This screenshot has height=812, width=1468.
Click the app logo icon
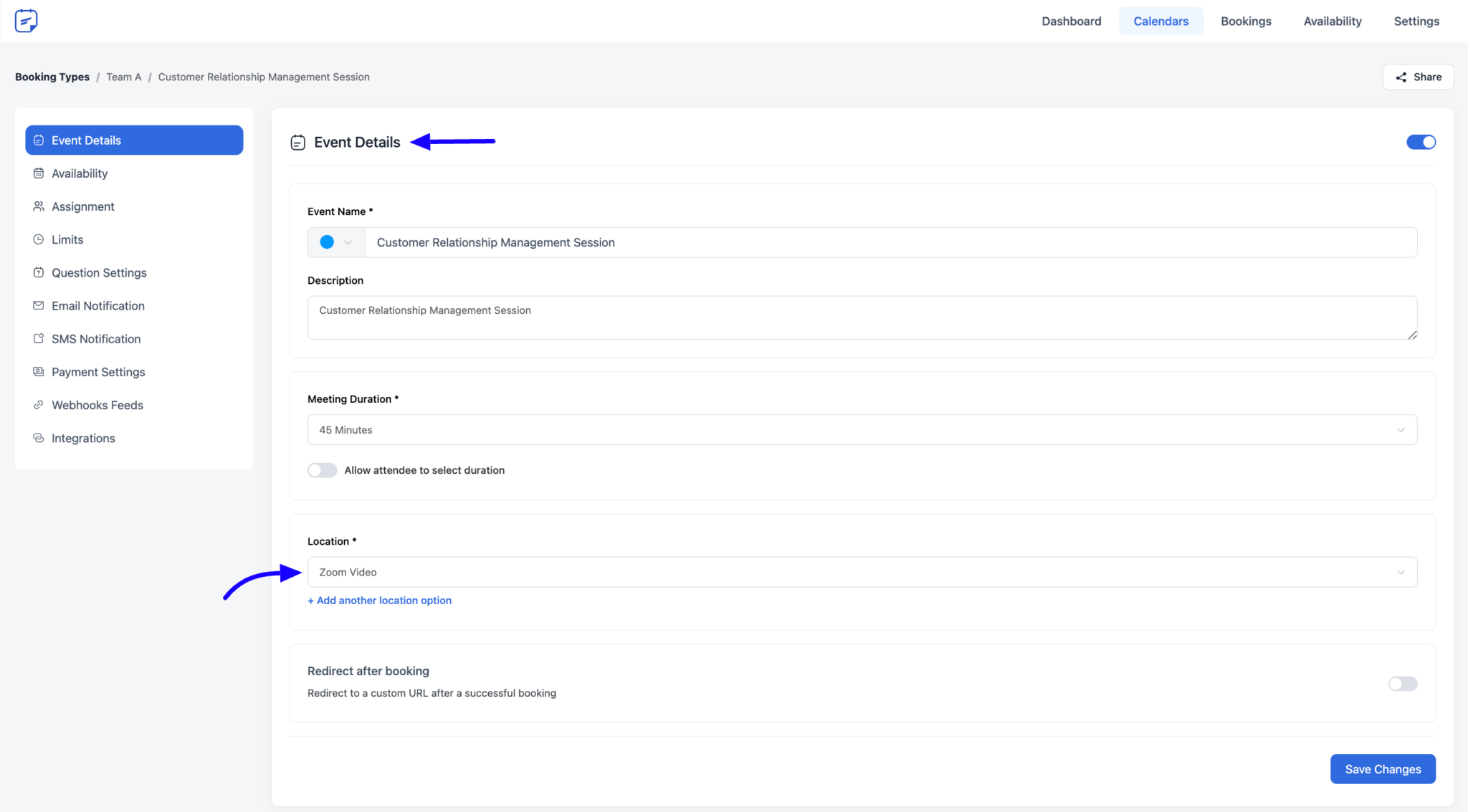[27, 21]
